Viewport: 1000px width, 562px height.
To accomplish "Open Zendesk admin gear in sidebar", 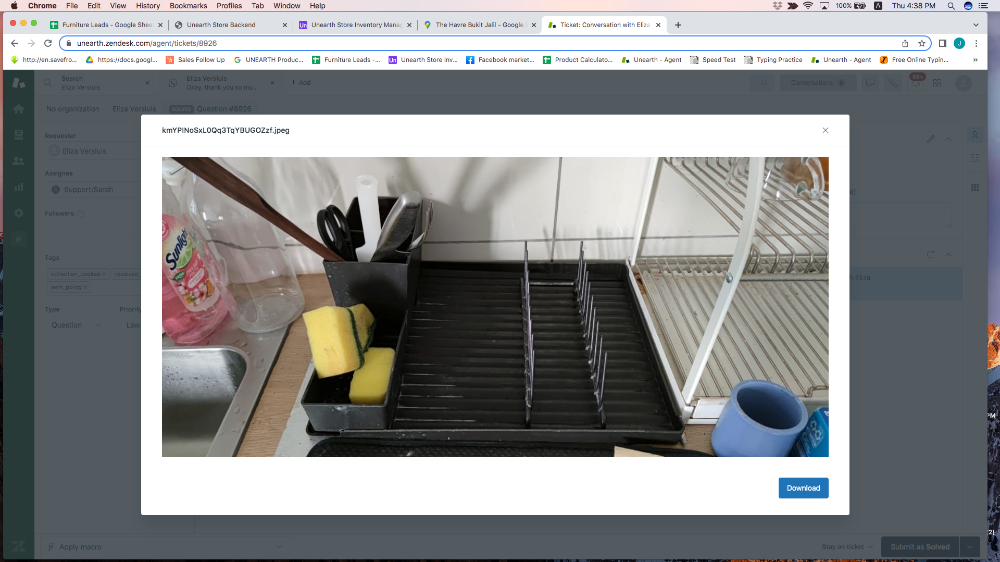I will point(18,214).
